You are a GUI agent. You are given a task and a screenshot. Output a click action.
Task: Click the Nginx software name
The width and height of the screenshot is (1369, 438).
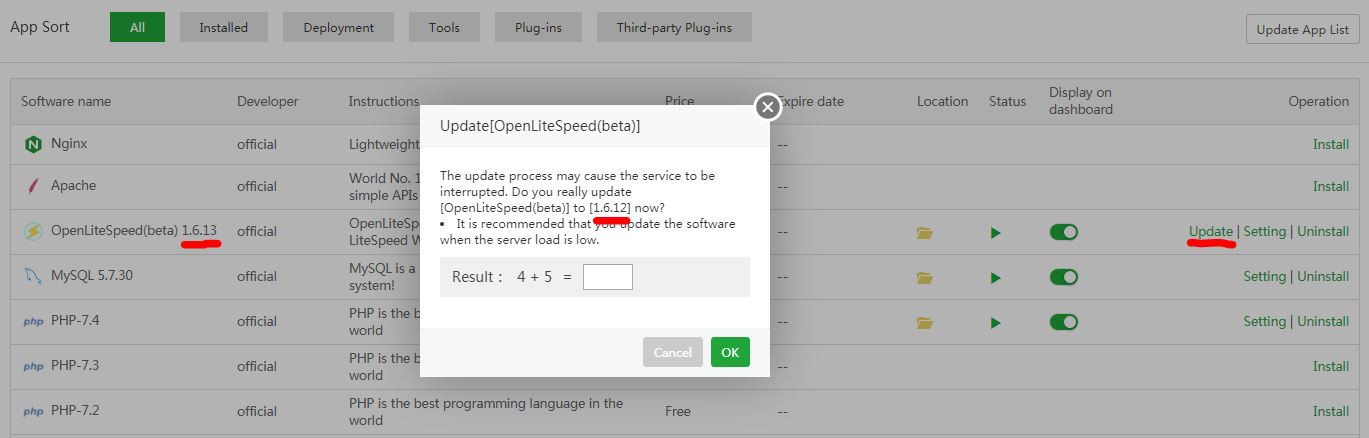point(69,144)
